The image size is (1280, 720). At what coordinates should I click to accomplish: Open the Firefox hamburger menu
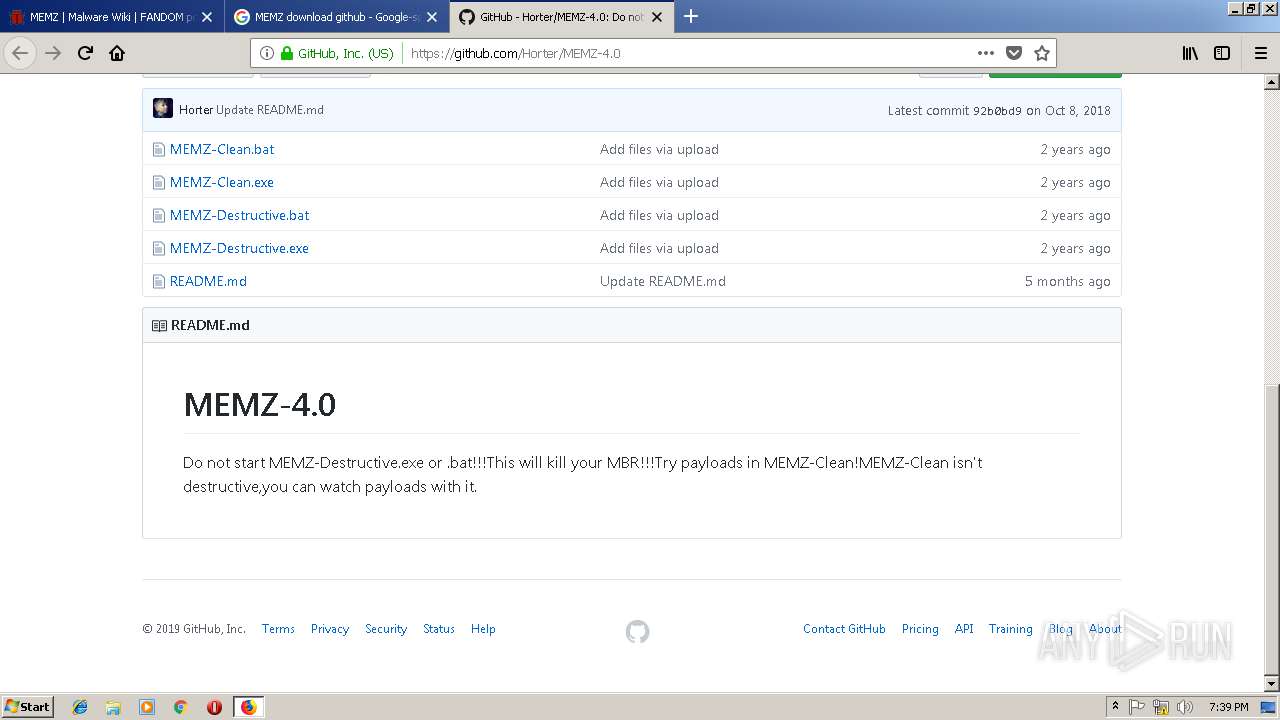click(x=1260, y=53)
